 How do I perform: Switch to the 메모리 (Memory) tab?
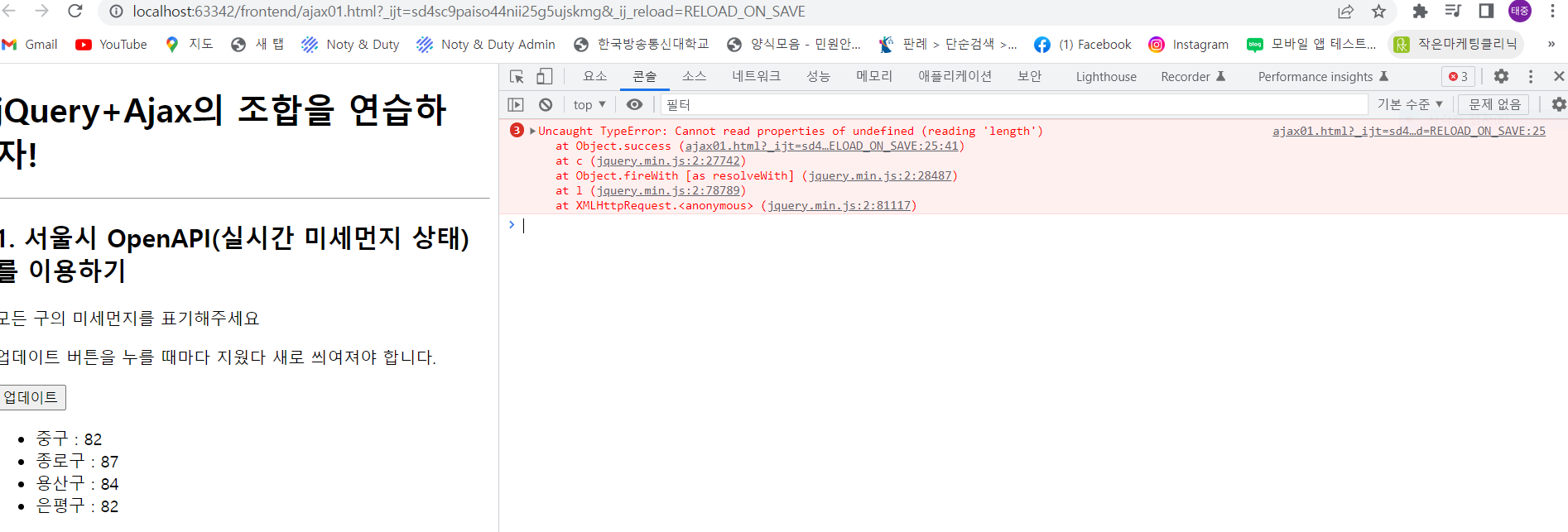(874, 77)
